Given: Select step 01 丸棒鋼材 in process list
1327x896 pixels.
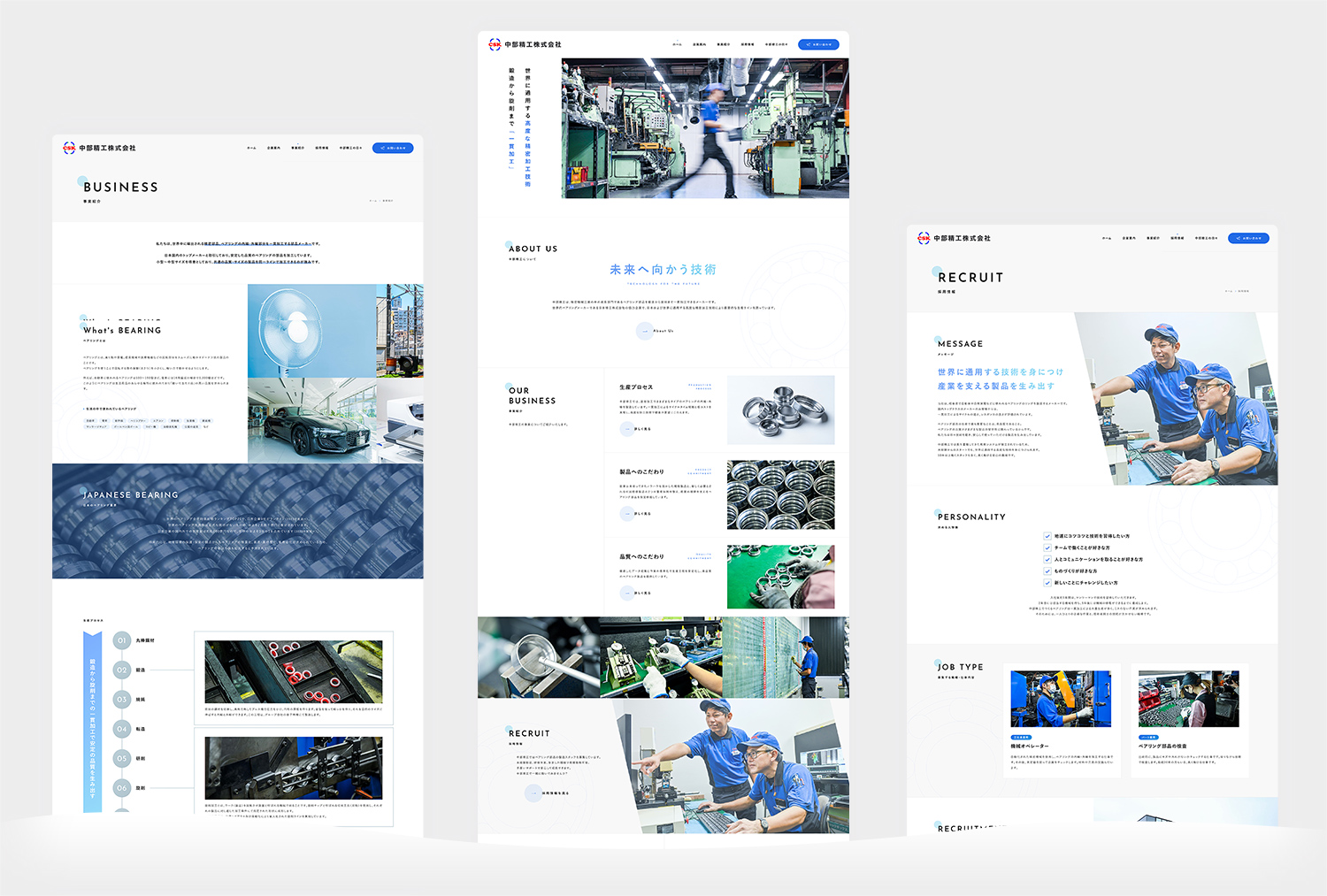Looking at the screenshot, I should (122, 640).
